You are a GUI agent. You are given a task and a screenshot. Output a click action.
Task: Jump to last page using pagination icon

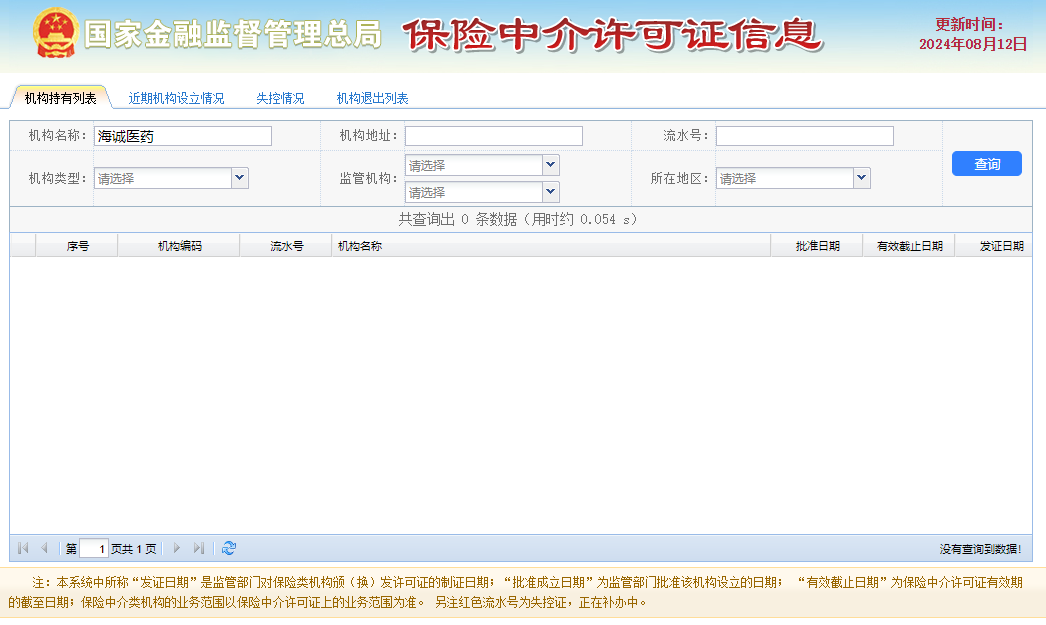[x=198, y=548]
